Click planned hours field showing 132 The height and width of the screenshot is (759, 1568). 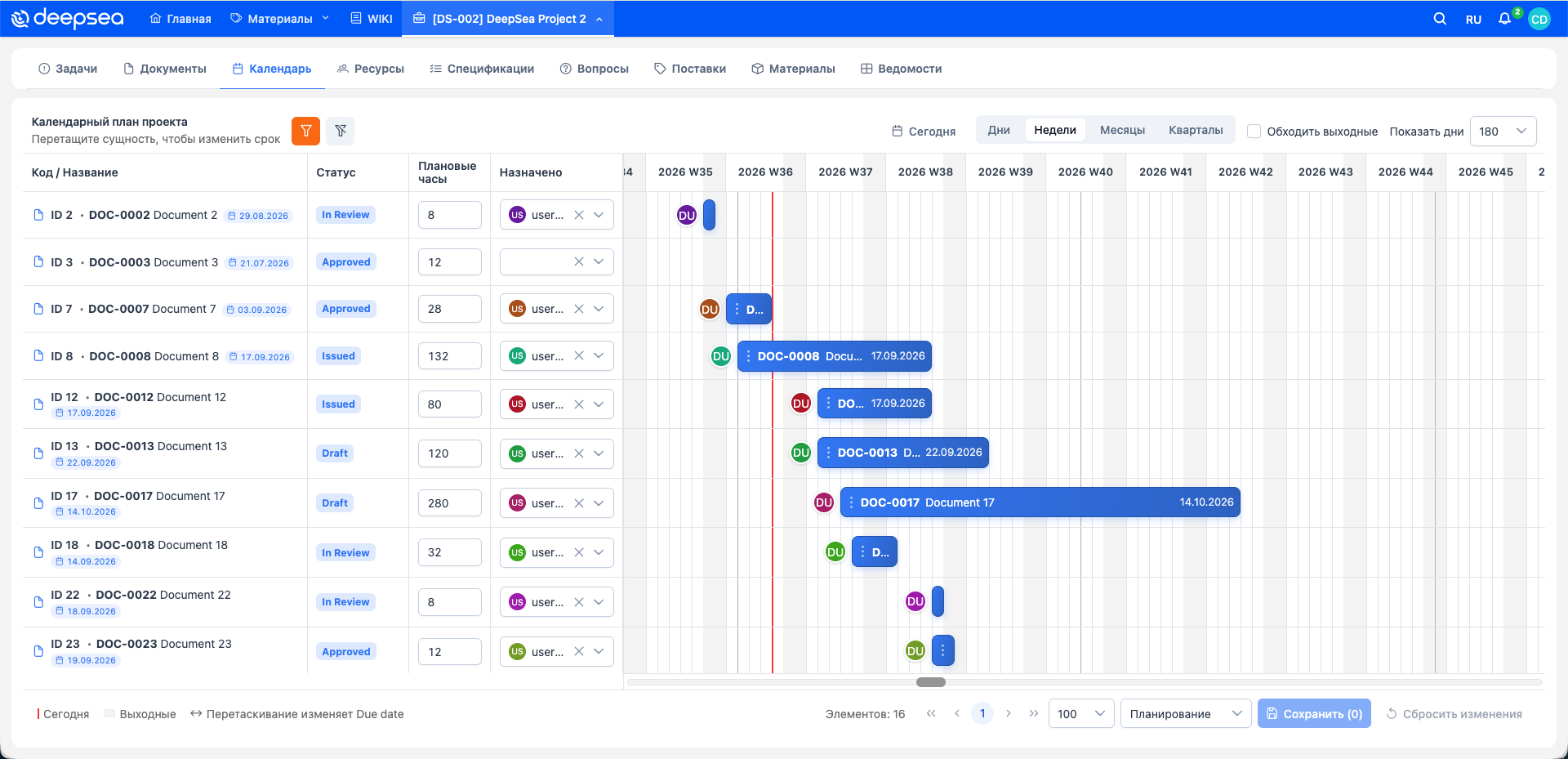449,356
